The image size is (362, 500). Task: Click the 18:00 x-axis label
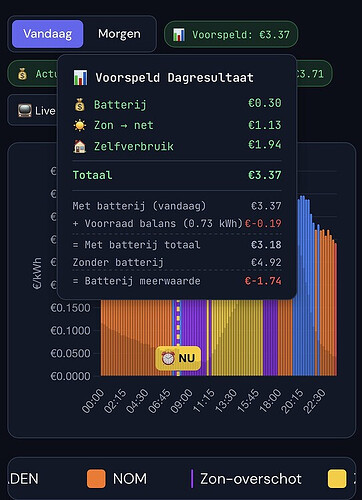click(270, 401)
